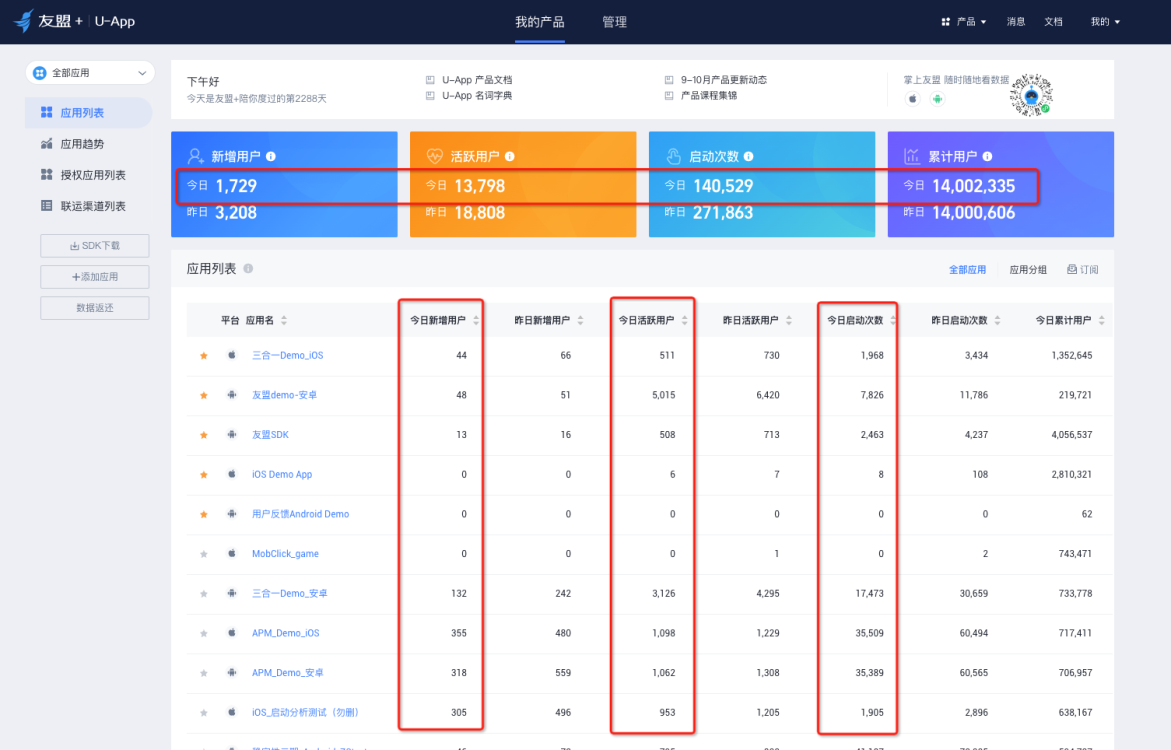Viewport: 1171px width, 750px height.
Task: Open the iOS Demo App link
Action: (x=282, y=474)
